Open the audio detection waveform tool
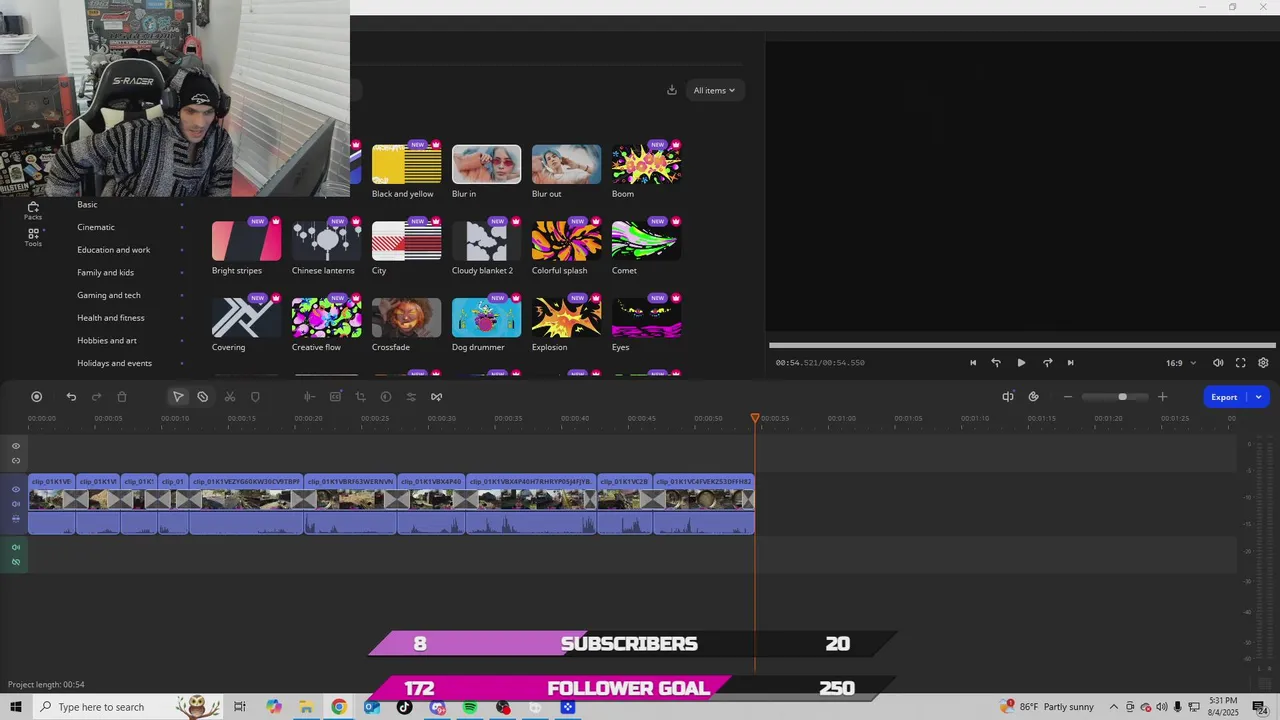 tap(310, 397)
